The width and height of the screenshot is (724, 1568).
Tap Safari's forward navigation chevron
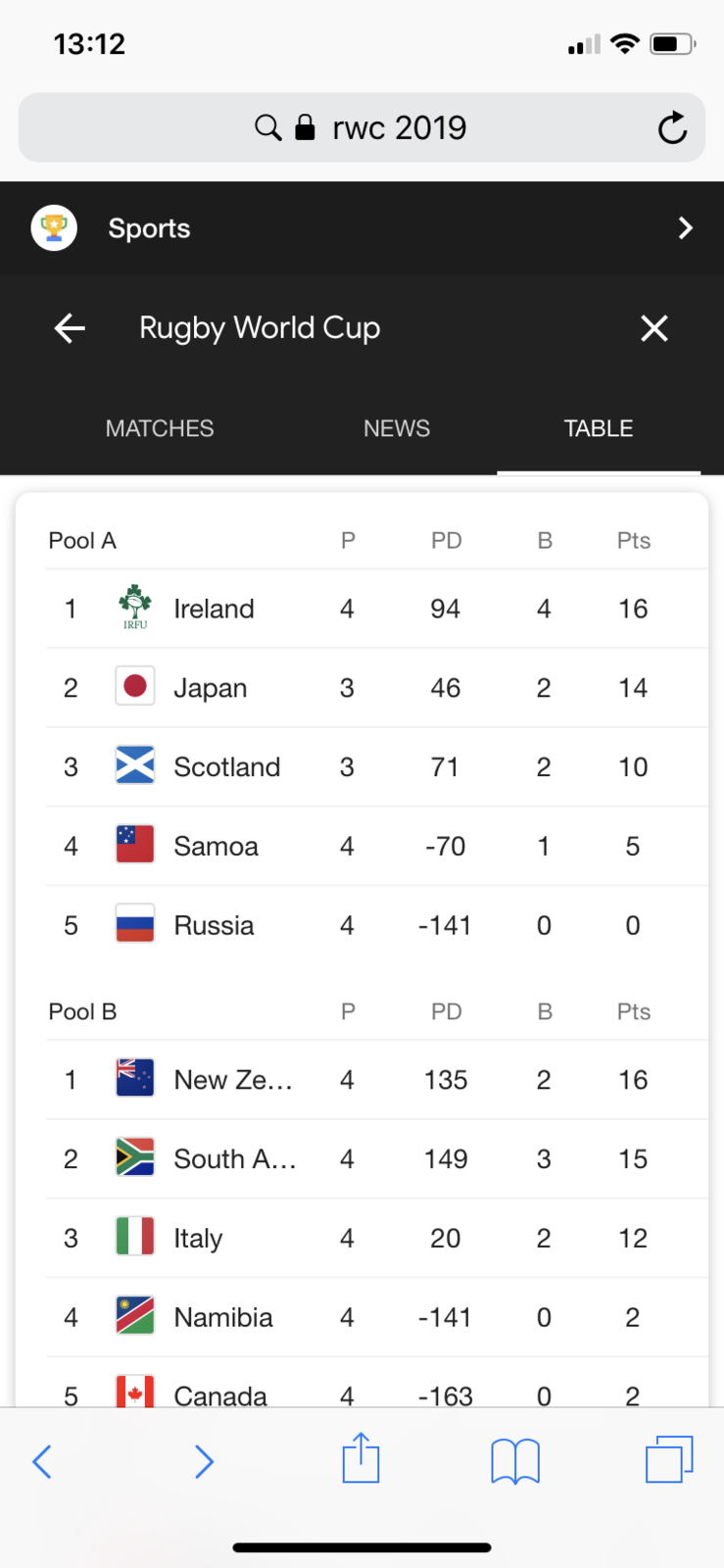(204, 1461)
